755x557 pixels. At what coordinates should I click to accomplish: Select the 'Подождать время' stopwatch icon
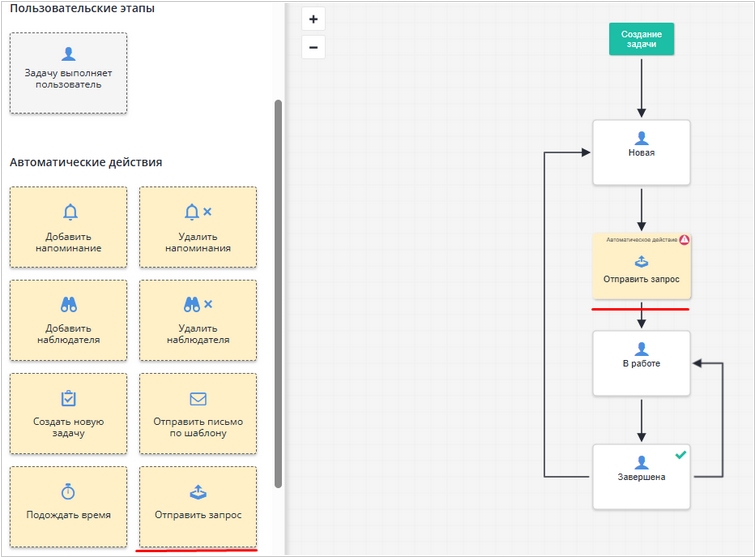(x=69, y=491)
